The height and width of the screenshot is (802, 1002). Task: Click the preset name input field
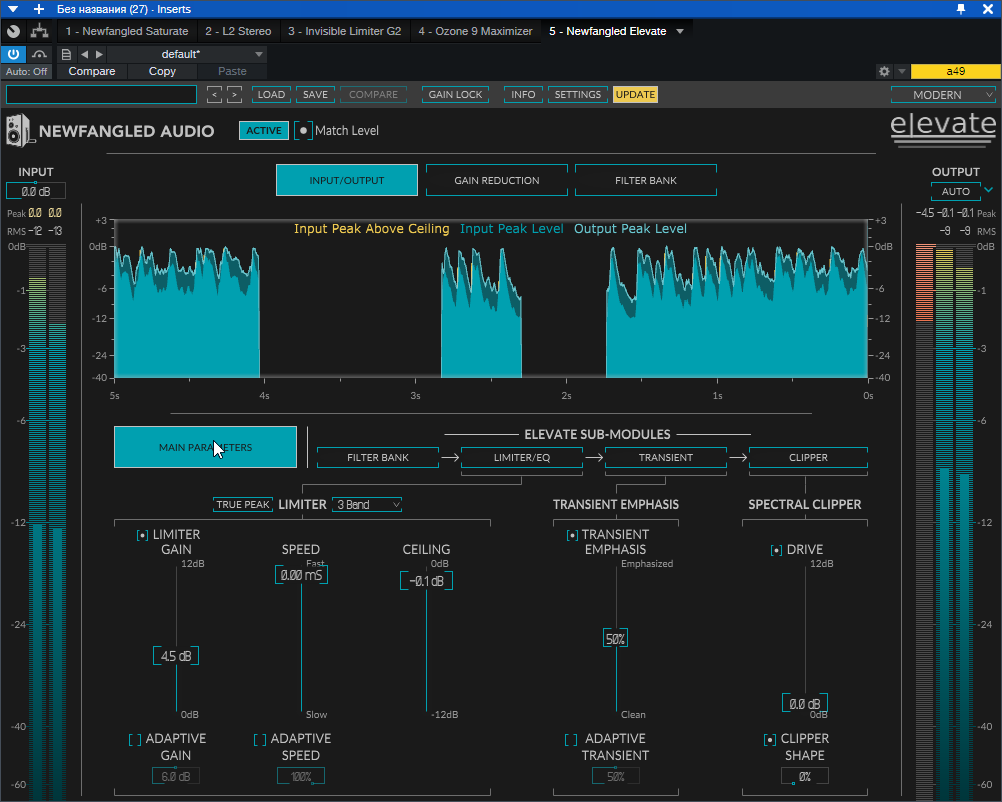point(102,95)
